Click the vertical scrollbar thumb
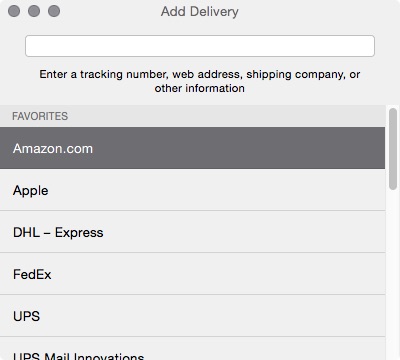 click(393, 149)
